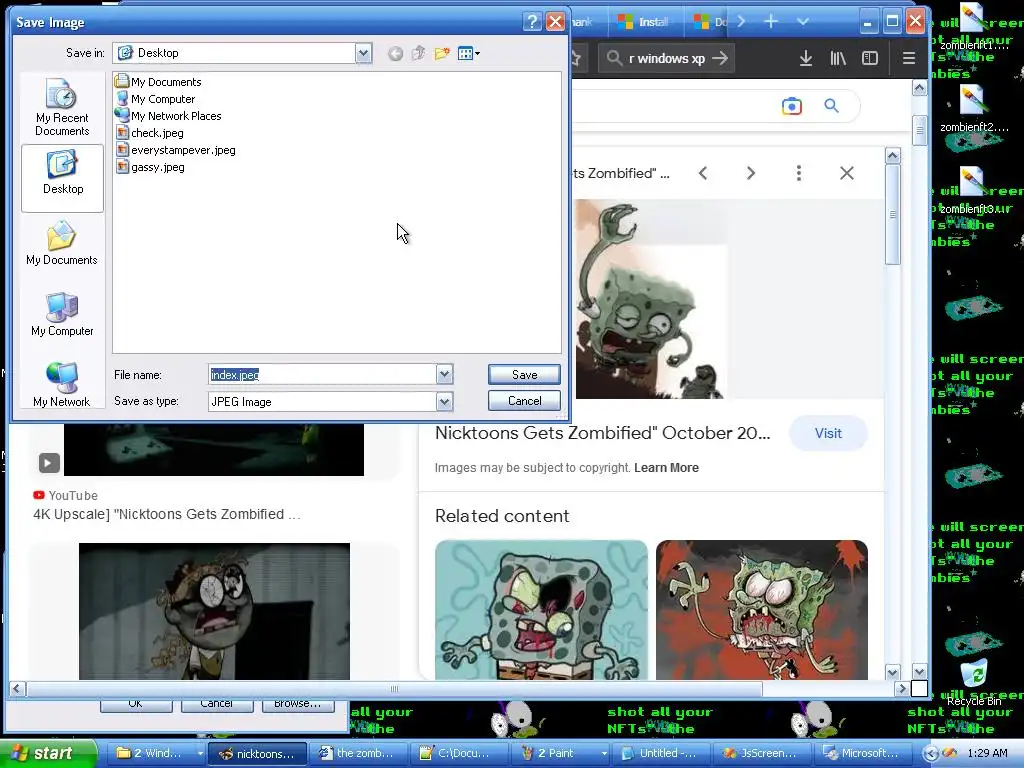List all tabs chevron
Viewport: 1024px width, 768px height.
click(803, 22)
